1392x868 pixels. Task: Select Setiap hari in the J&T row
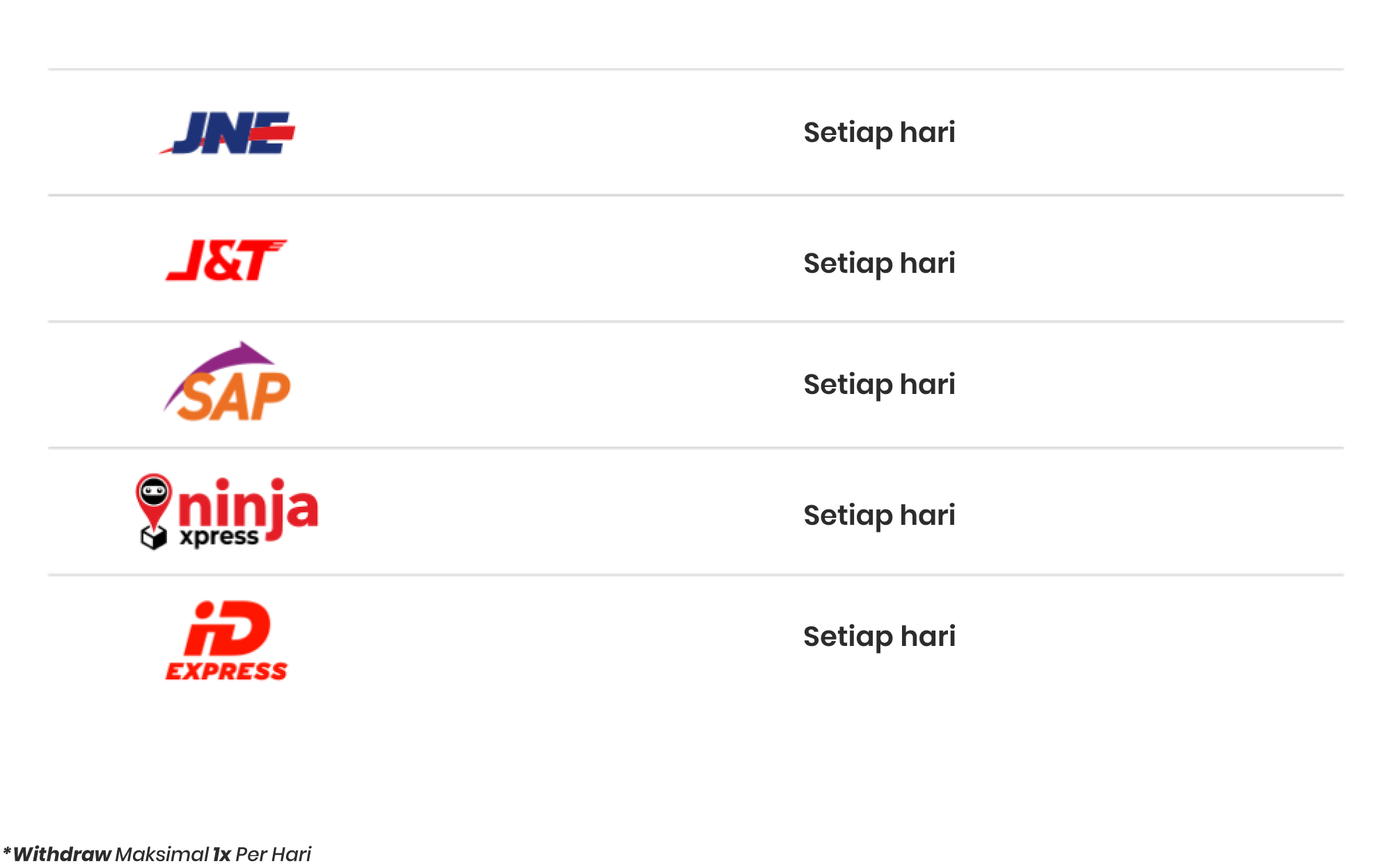click(x=879, y=263)
